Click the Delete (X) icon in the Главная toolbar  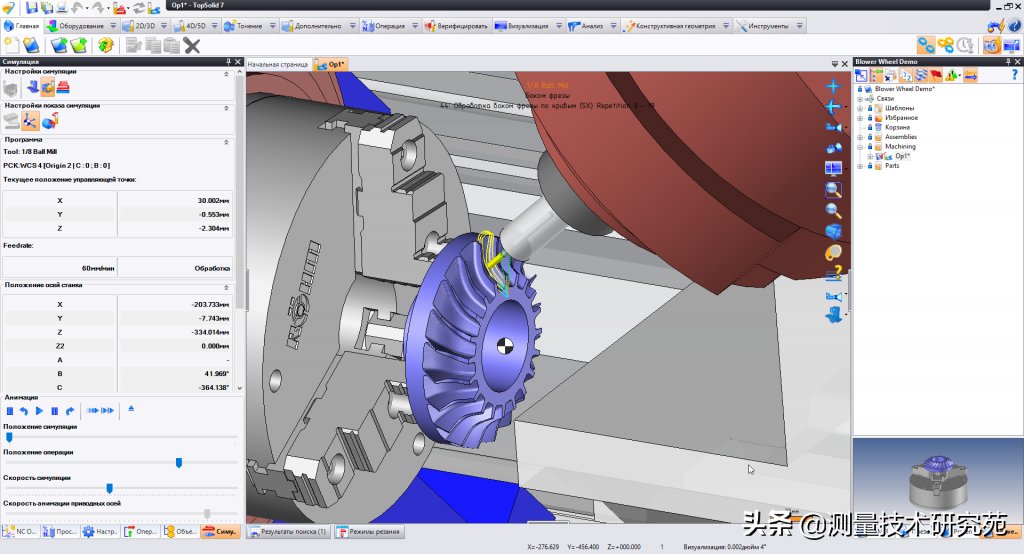pyautogui.click(x=192, y=46)
